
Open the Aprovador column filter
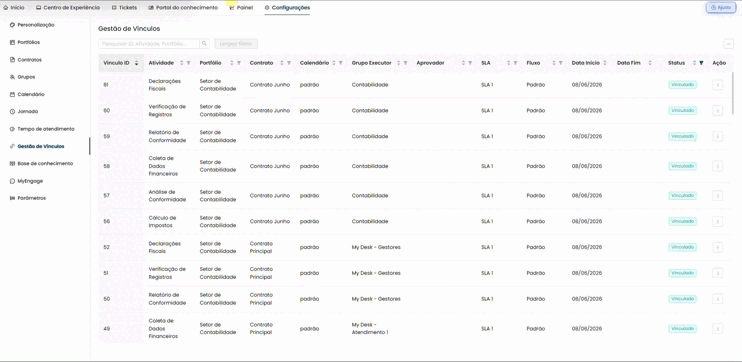[x=470, y=63]
